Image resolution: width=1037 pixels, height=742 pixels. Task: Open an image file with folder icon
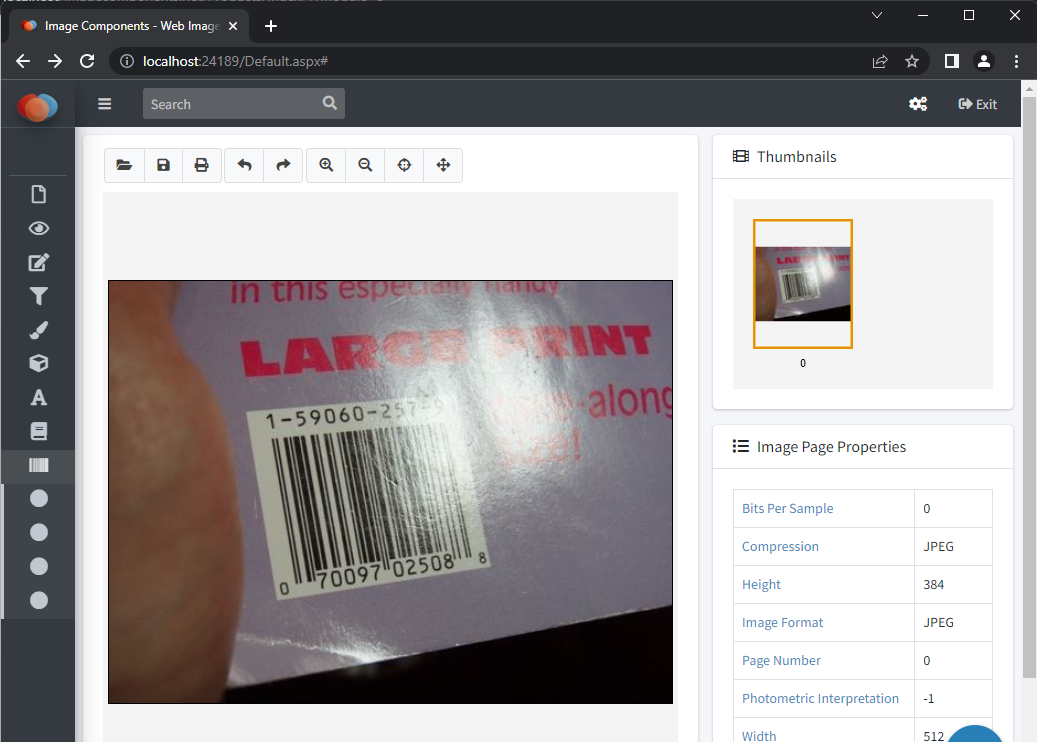click(x=124, y=165)
